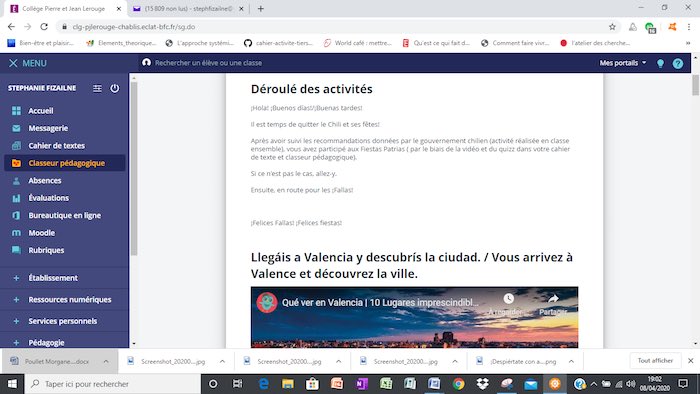Show hidden system tray icons
700x394 pixels.
594,384
